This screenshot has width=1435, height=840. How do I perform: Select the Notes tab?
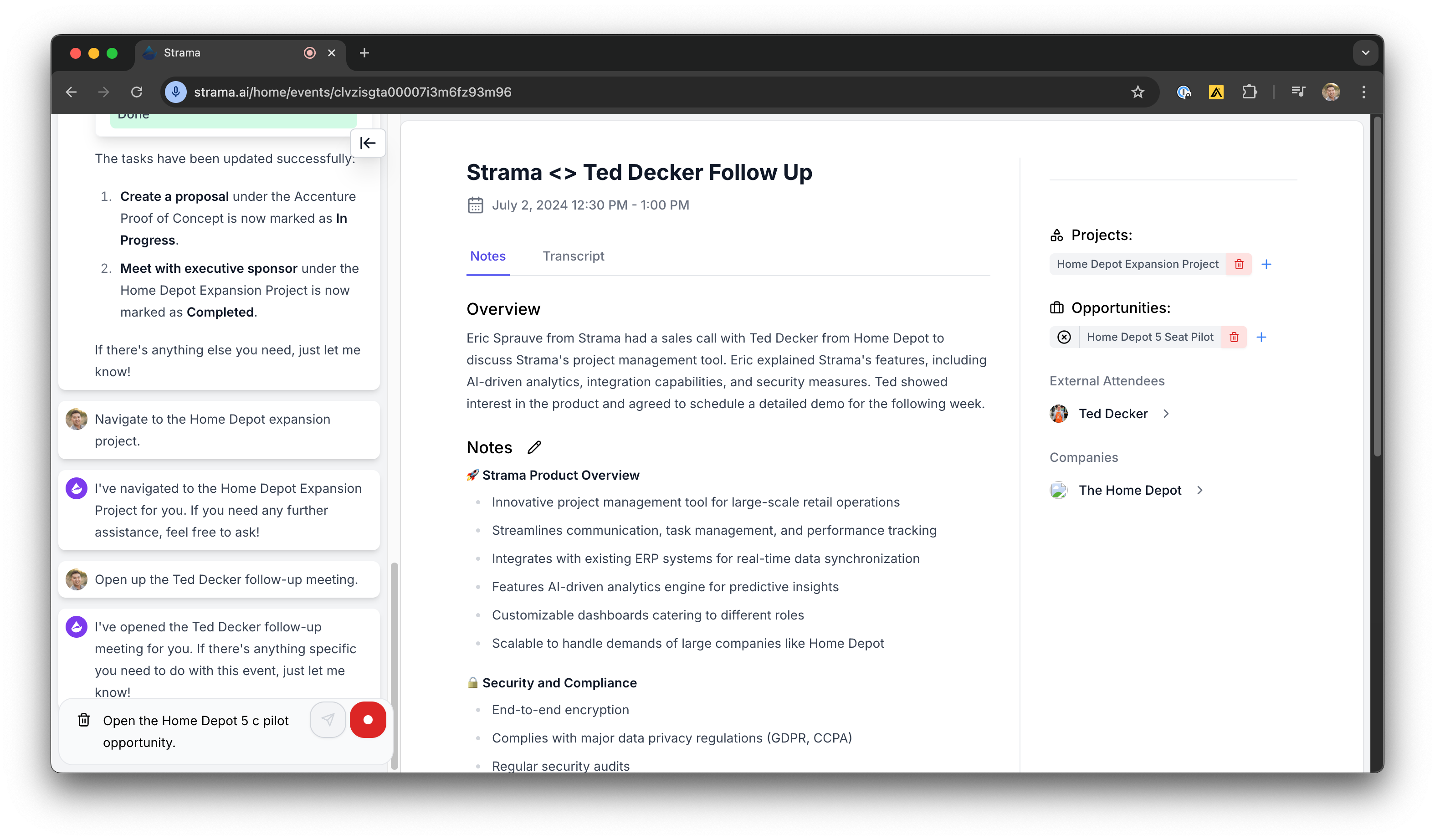click(487, 256)
